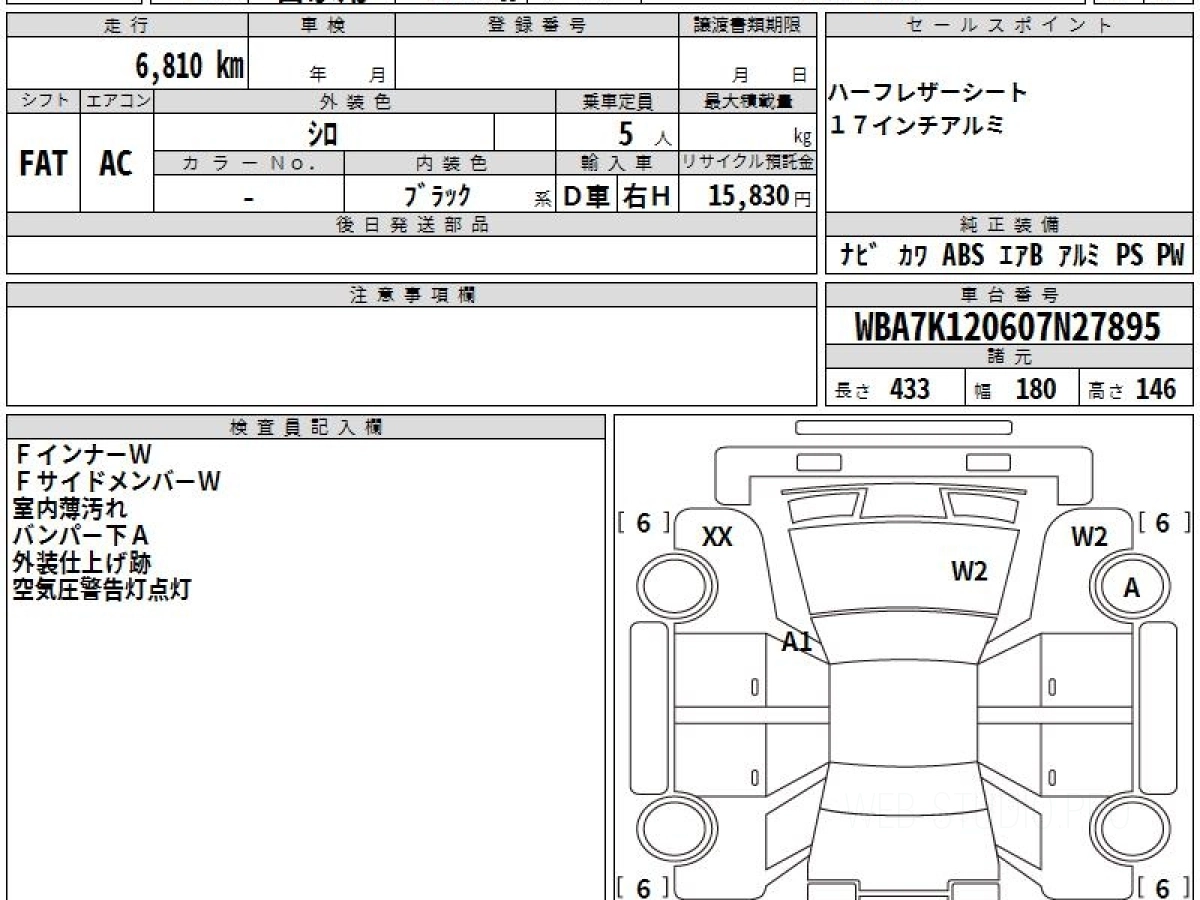Screen dimensions: 1200x900
Task: Select ABS in the equipment list
Action: (964, 256)
